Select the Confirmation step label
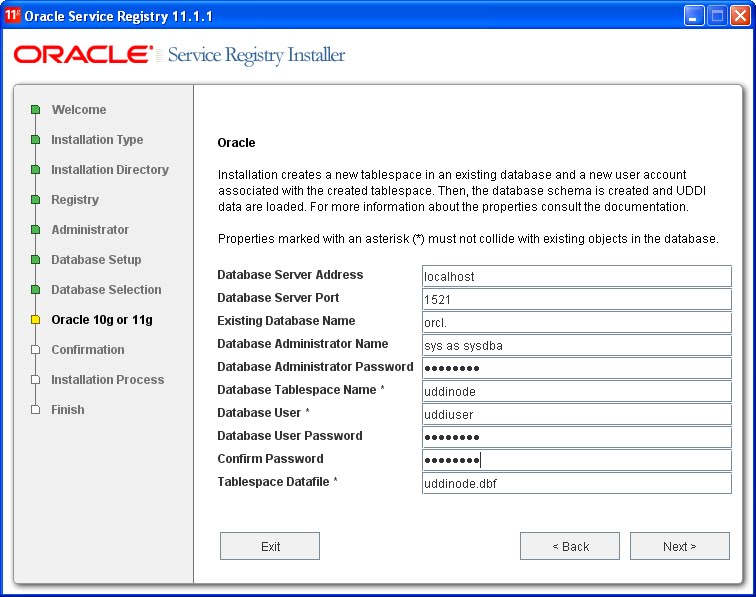 click(88, 350)
